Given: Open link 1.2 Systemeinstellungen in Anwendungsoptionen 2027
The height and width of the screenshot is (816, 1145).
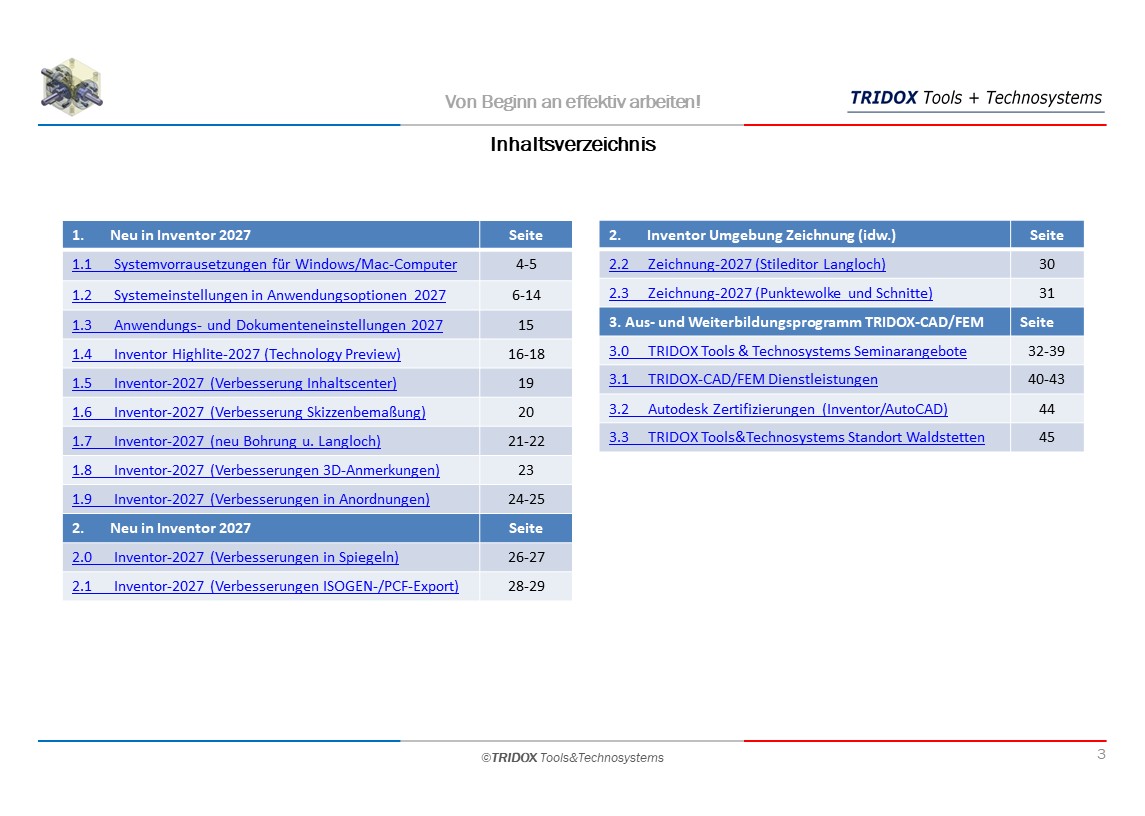Looking at the screenshot, I should [259, 295].
